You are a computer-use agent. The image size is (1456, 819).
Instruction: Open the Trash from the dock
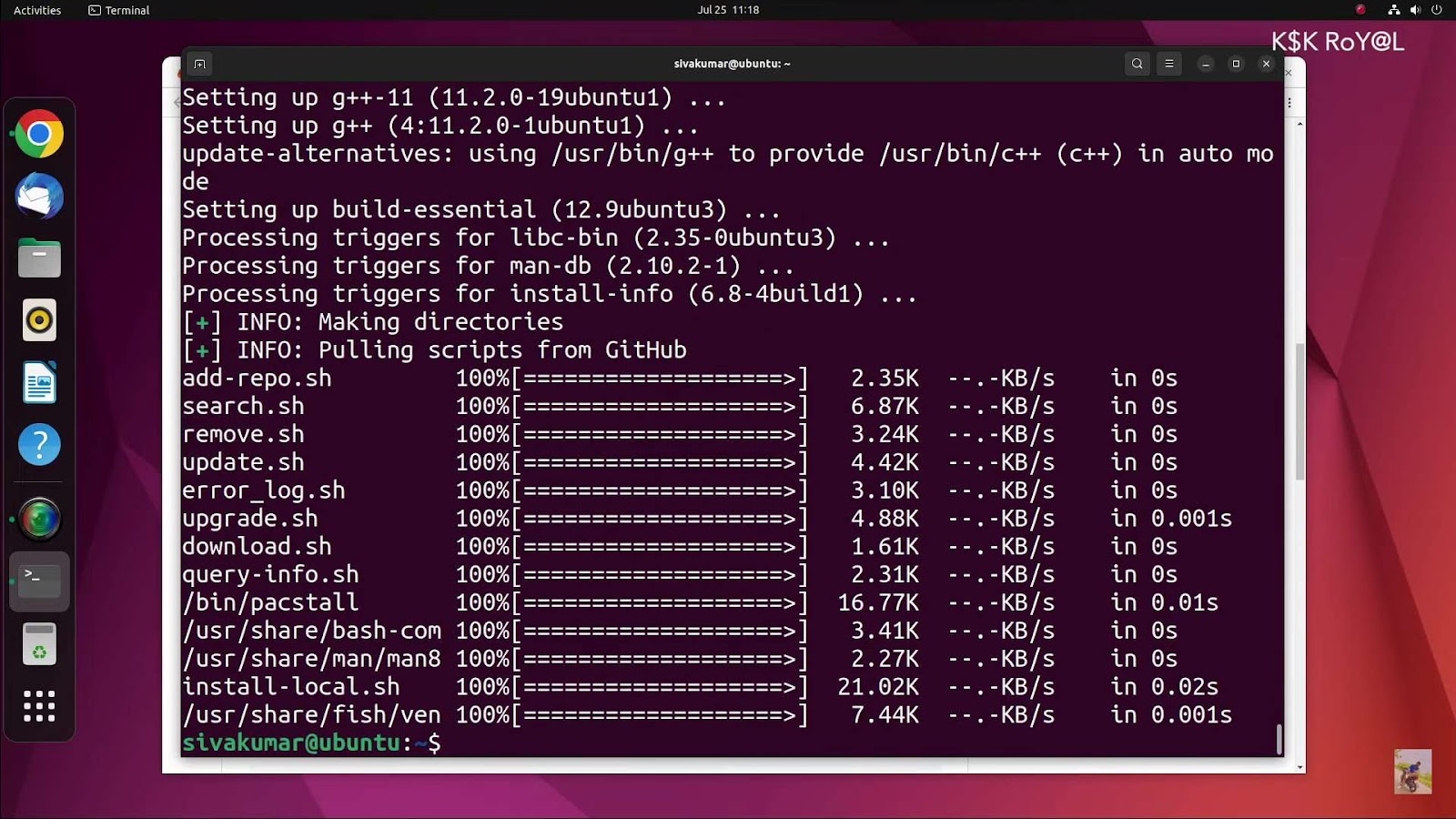pyautogui.click(x=39, y=644)
